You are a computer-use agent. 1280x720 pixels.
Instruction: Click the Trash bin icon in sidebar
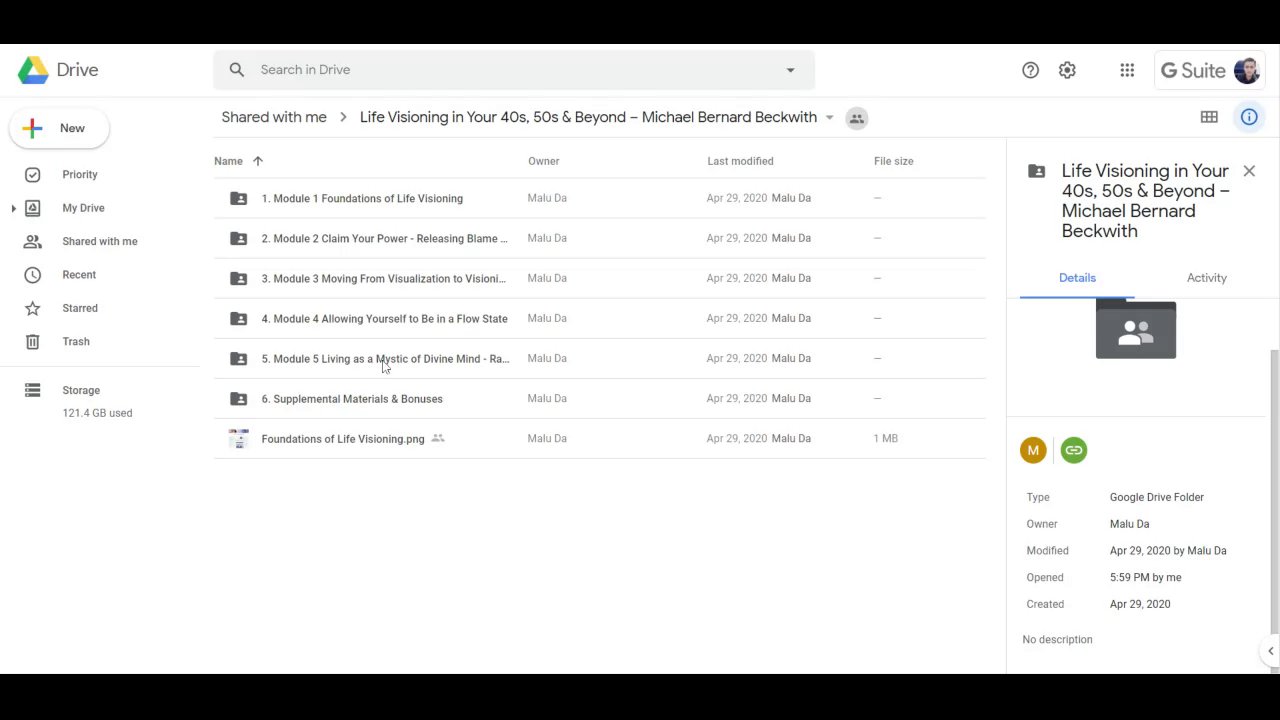tap(32, 342)
